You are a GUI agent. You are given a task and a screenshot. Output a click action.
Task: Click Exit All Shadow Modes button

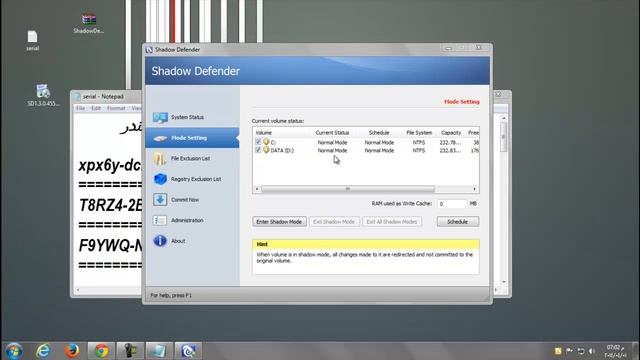coord(392,222)
